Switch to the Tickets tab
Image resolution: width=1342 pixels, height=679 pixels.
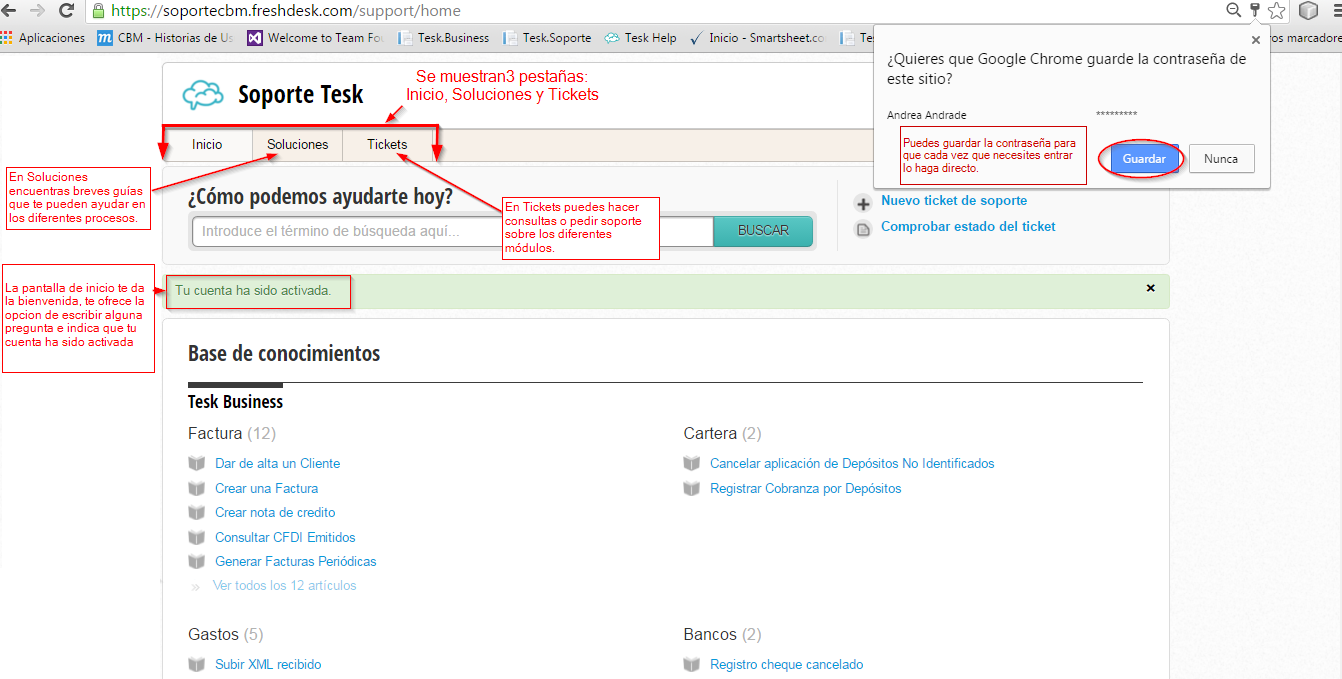(387, 144)
